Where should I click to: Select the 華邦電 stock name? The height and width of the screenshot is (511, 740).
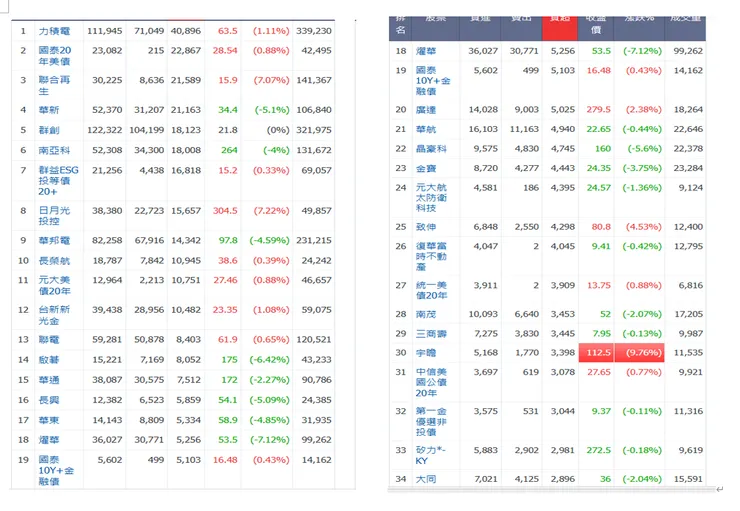pos(54,241)
